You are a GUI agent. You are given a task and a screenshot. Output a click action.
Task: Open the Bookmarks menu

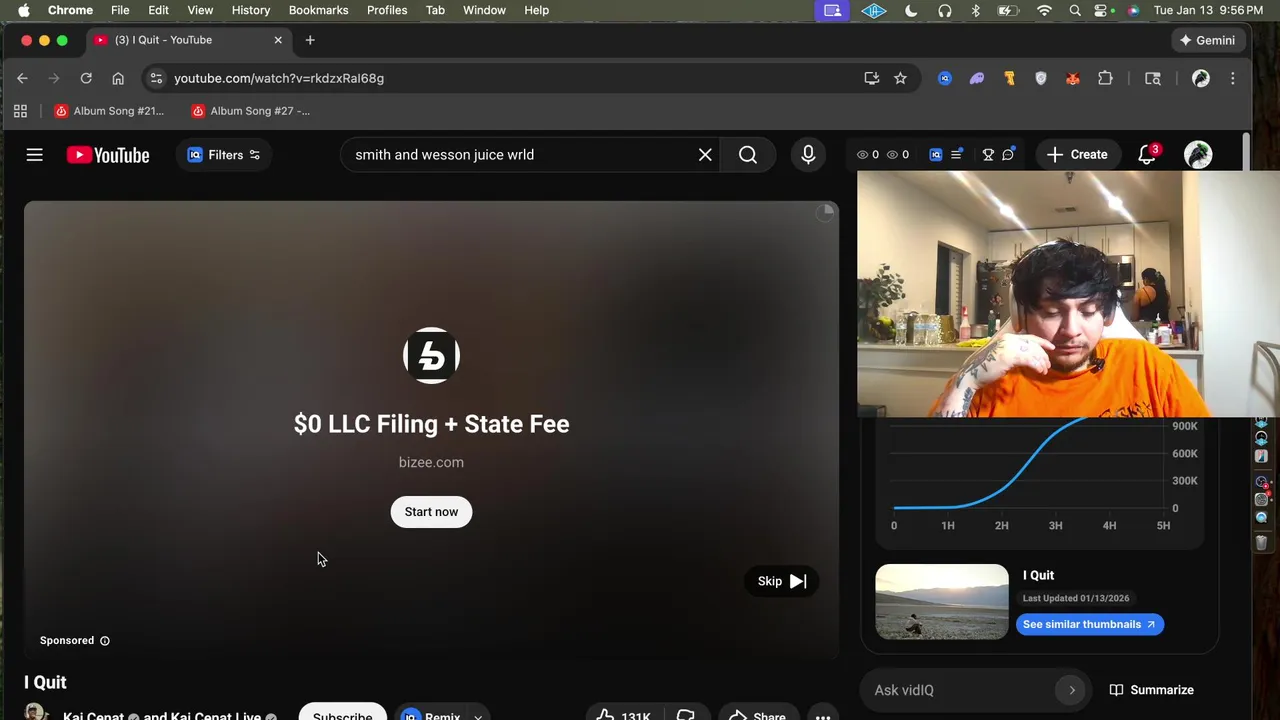(x=318, y=10)
